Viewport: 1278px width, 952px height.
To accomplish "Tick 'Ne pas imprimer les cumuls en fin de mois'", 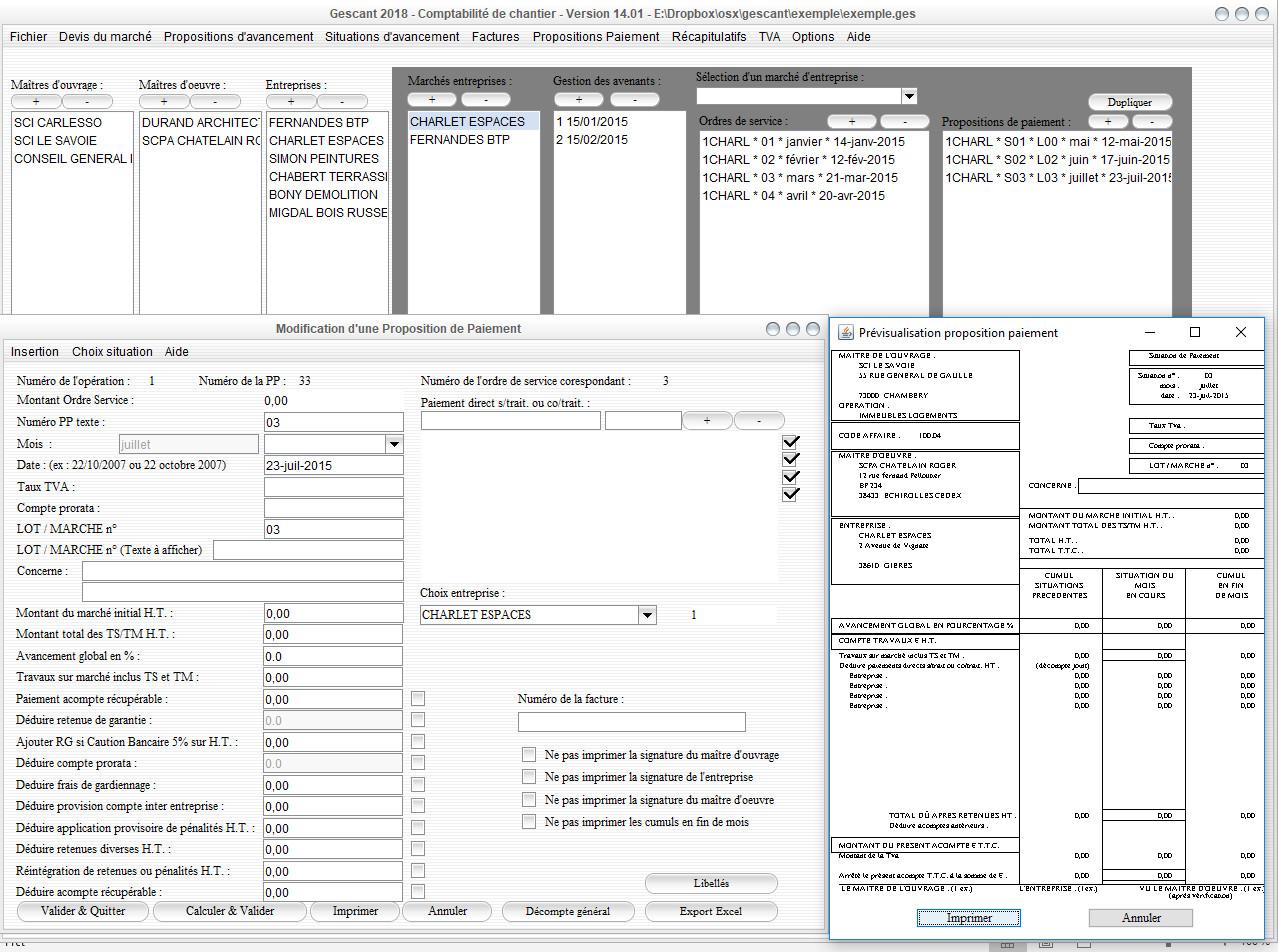I will click(x=529, y=821).
